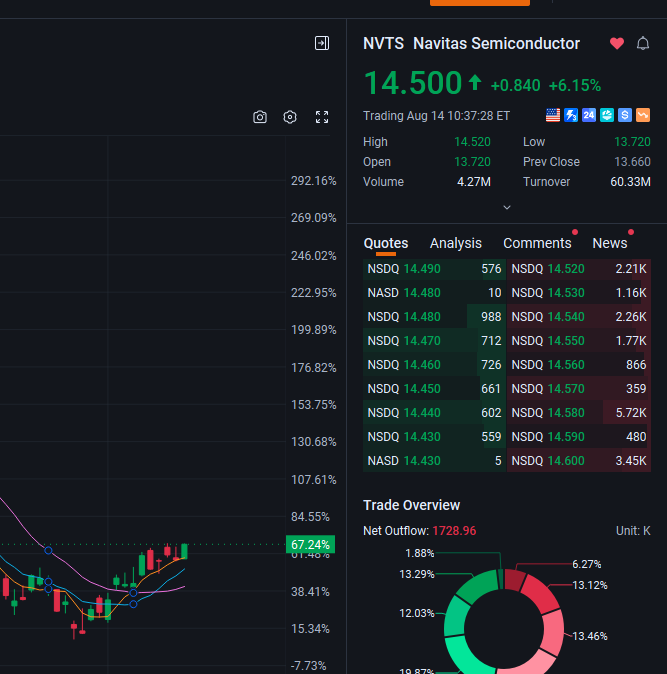Open the Comments tab
Image resolution: width=667 pixels, height=674 pixels.
pos(537,243)
